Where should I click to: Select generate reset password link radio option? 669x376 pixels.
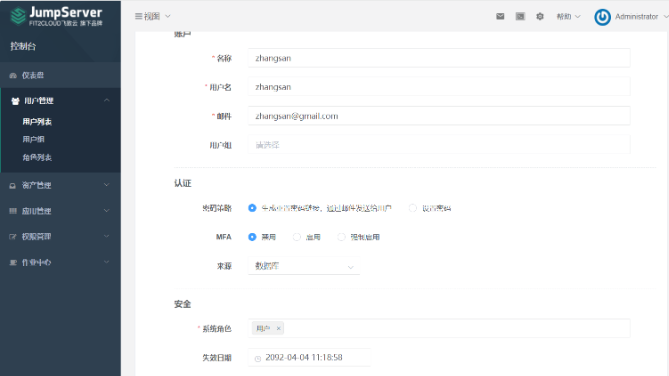252,208
